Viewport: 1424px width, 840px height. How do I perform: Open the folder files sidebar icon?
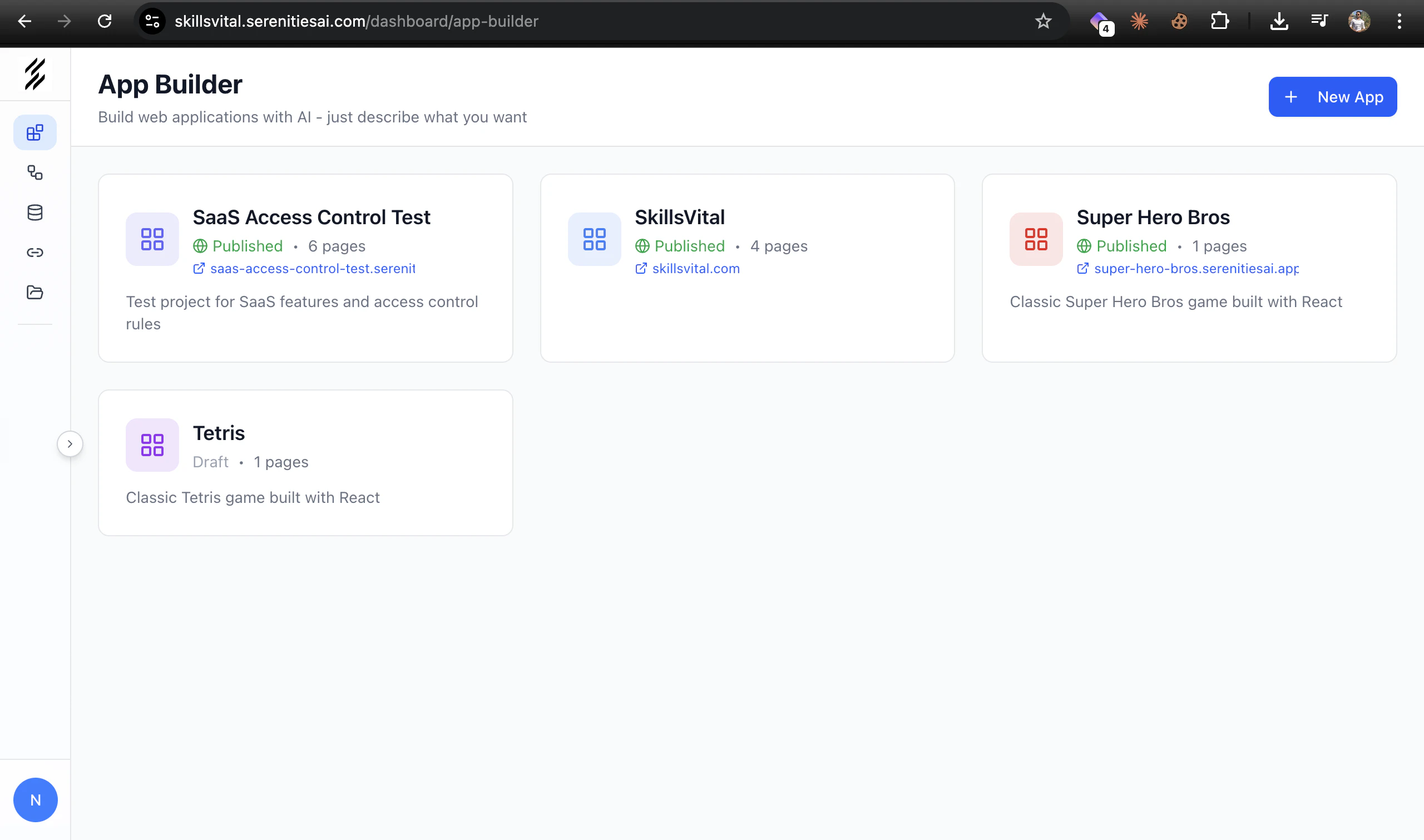pos(34,293)
